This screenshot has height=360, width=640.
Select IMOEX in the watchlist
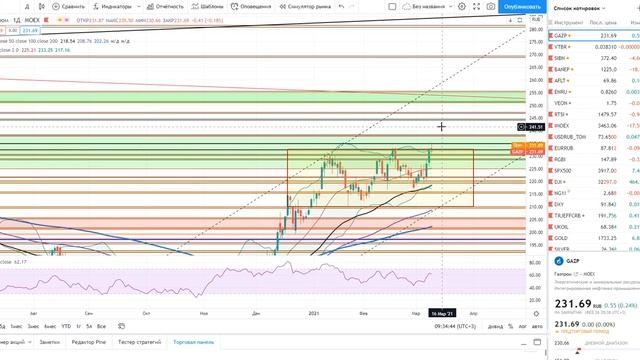[x=594, y=126]
